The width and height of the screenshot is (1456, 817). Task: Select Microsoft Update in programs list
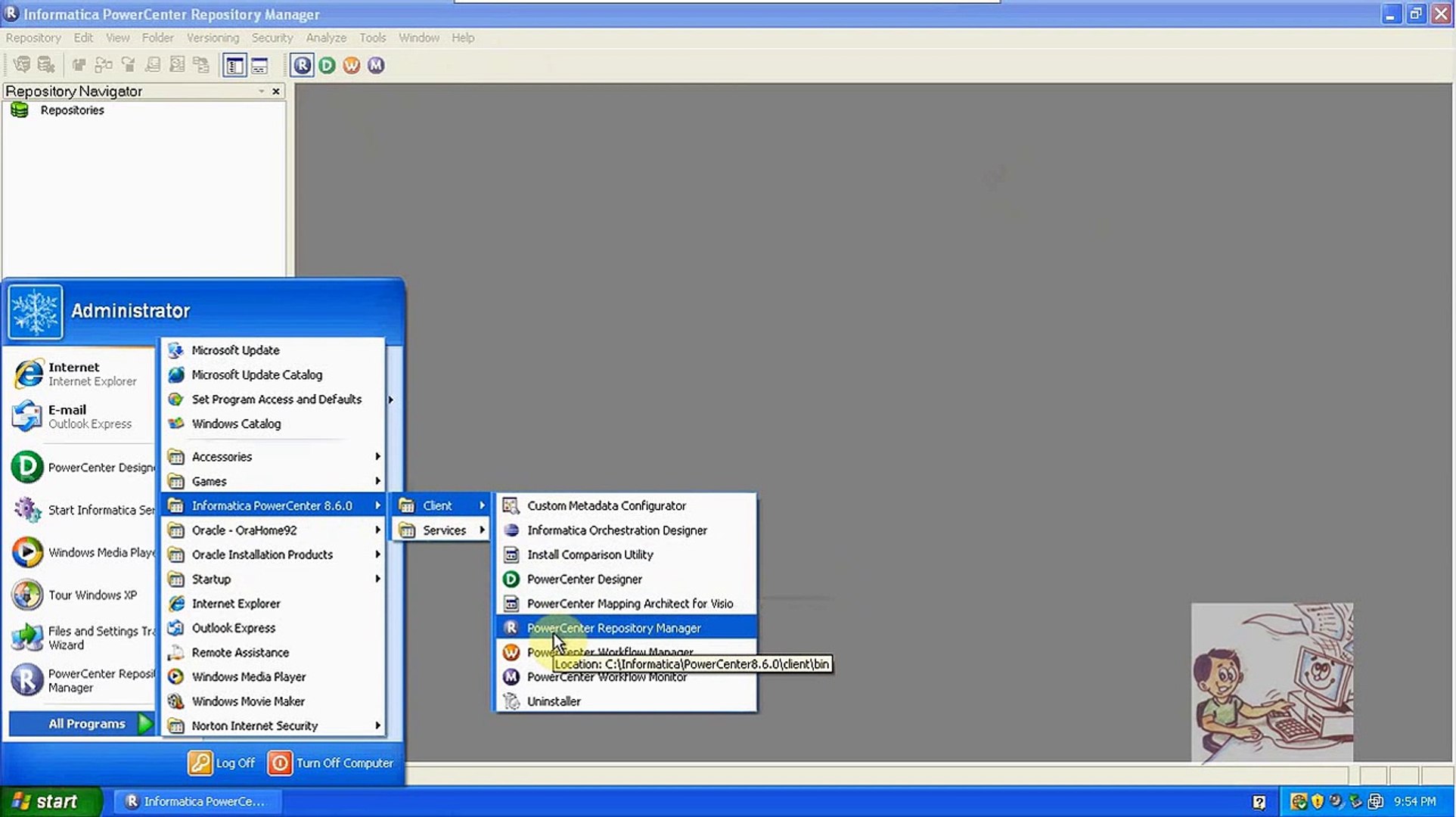(x=273, y=350)
